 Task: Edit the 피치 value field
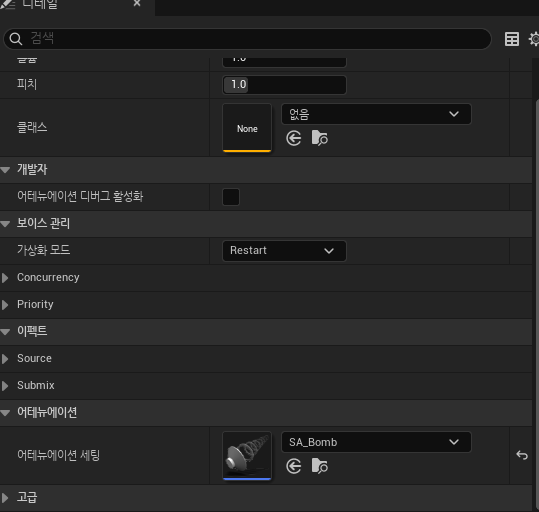pyautogui.click(x=284, y=85)
